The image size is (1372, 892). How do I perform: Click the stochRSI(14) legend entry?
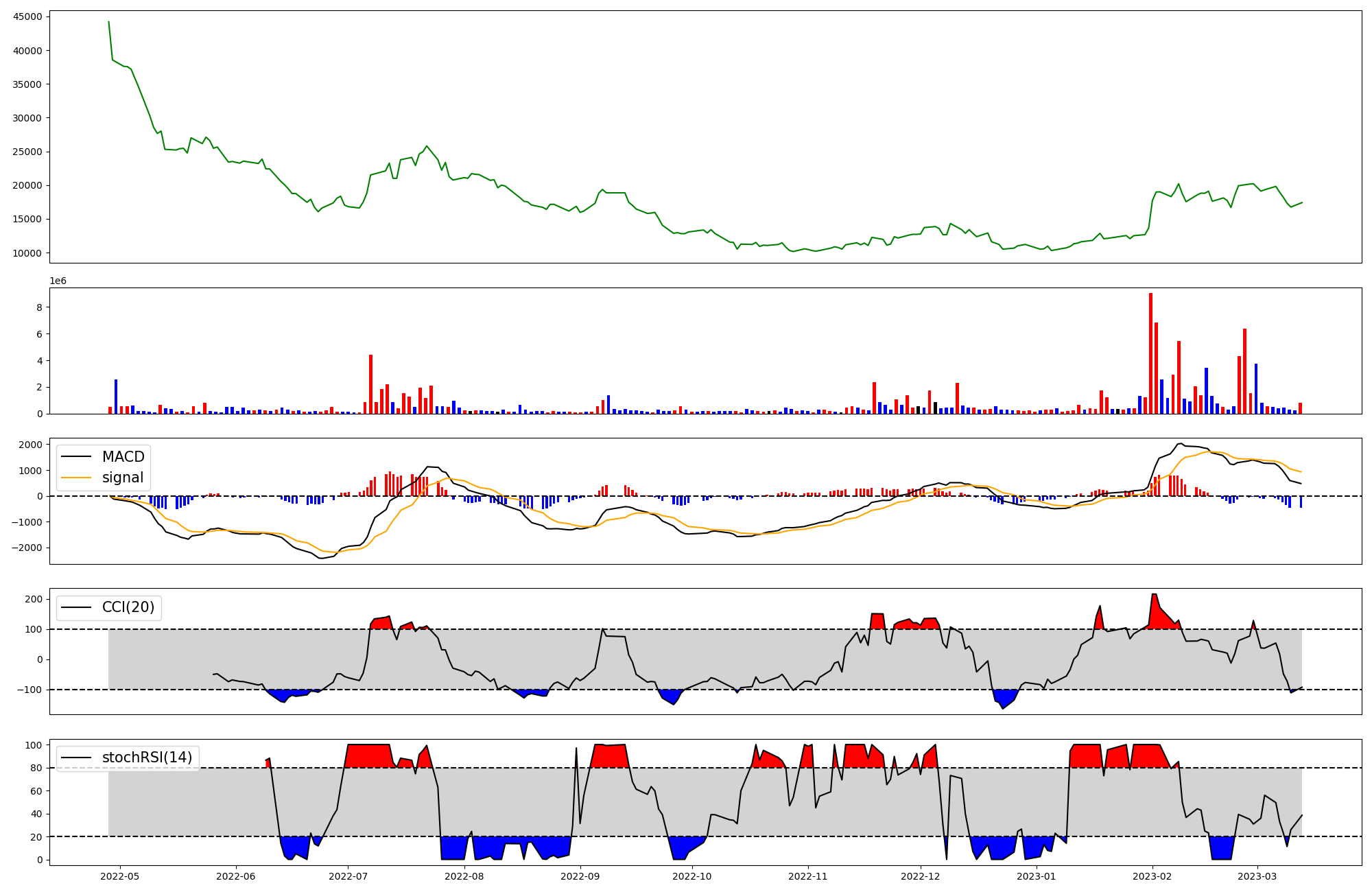point(147,758)
